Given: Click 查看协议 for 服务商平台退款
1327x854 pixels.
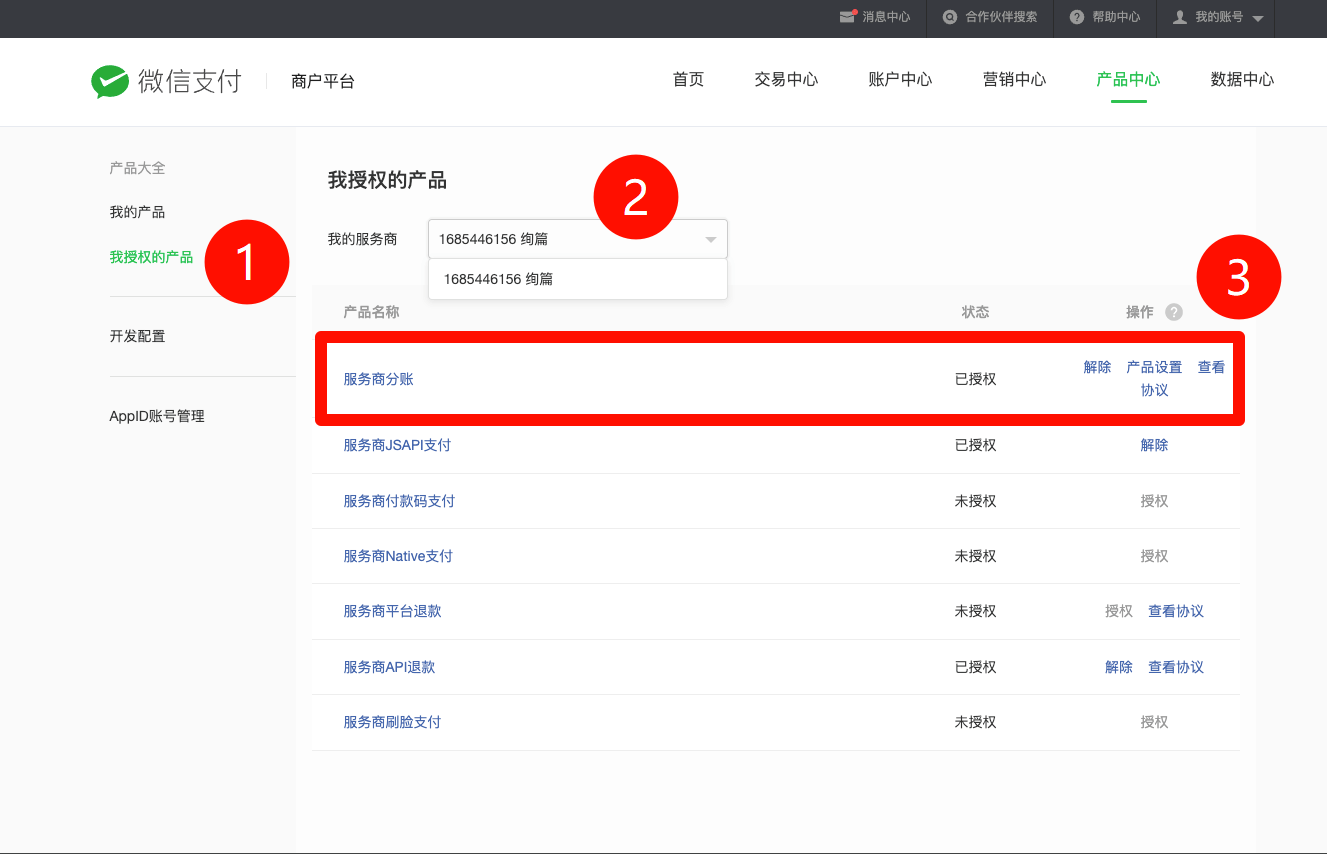Looking at the screenshot, I should coord(1176,611).
